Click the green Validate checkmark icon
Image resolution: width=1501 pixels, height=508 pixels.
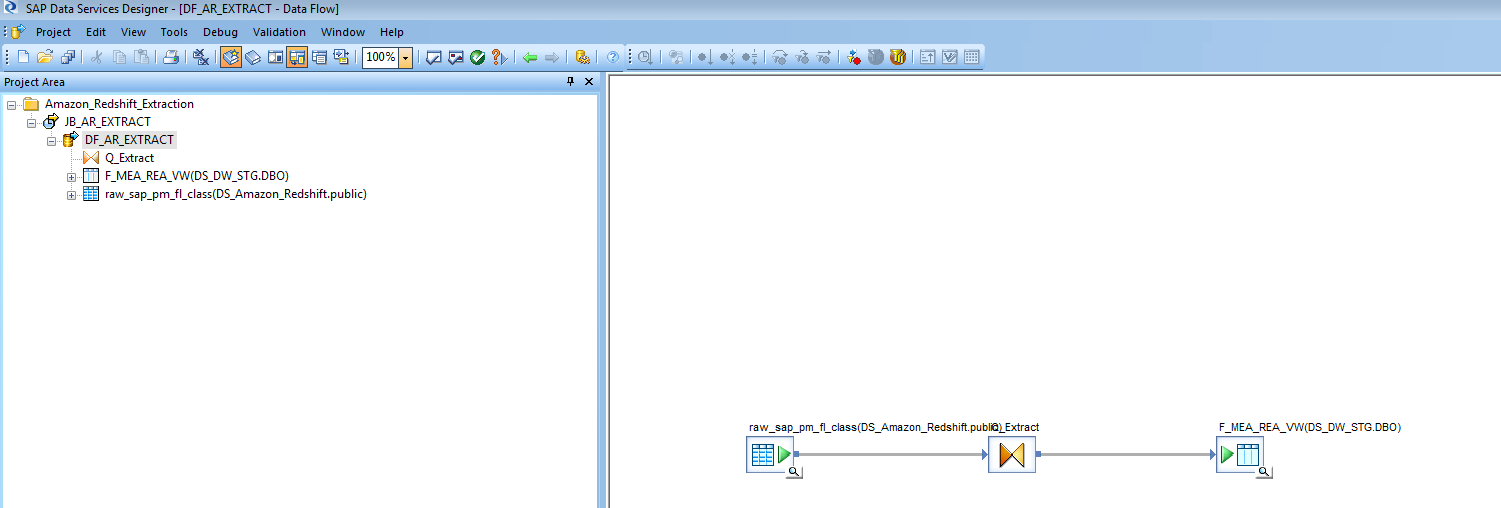pos(477,58)
